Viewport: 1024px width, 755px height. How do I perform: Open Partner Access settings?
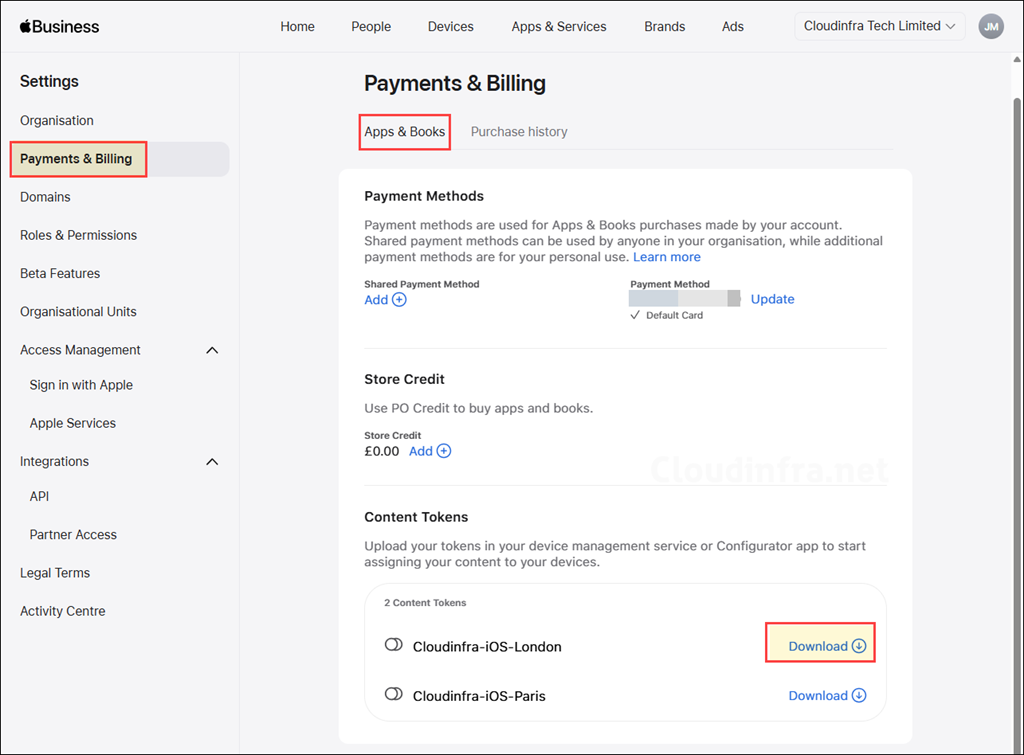pos(73,535)
